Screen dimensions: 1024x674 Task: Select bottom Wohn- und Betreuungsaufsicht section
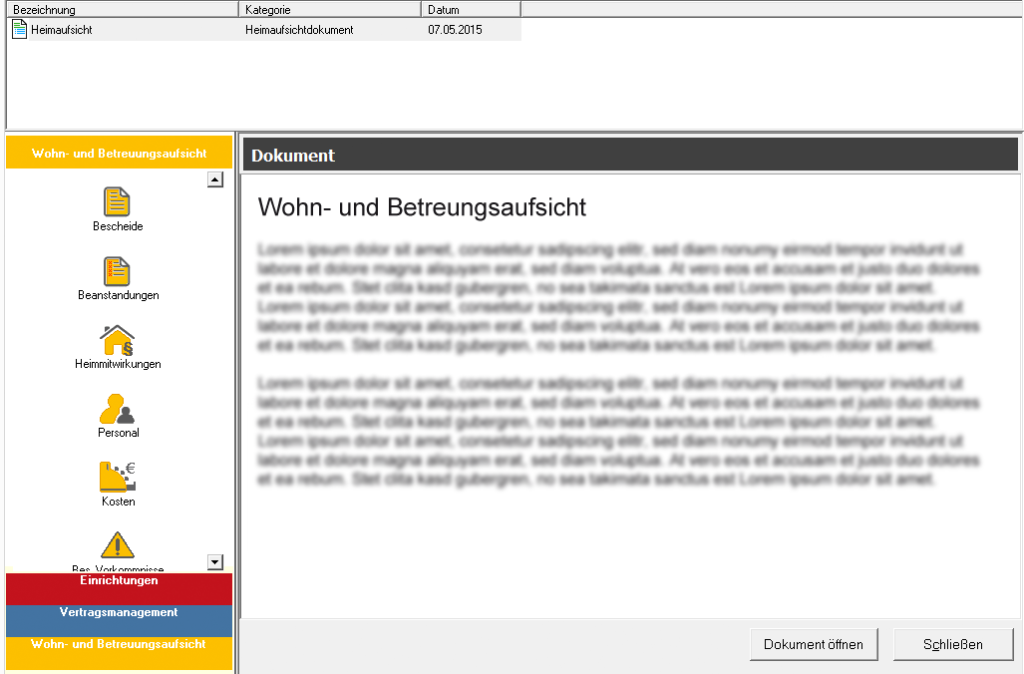coord(119,645)
